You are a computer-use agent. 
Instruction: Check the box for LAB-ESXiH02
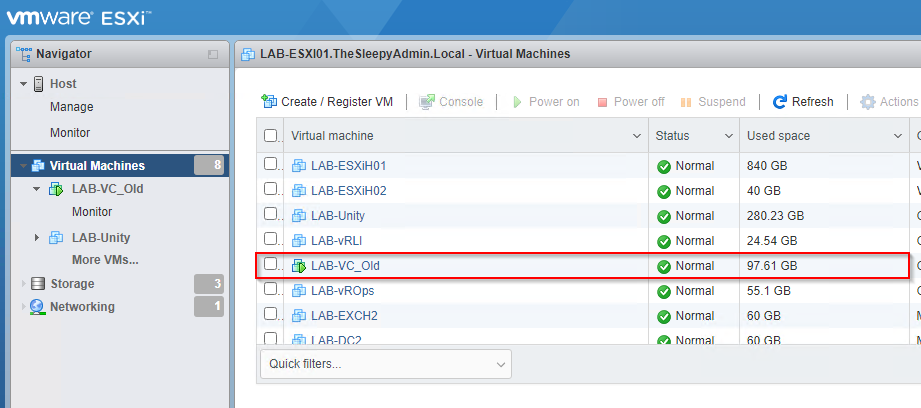(x=270, y=189)
